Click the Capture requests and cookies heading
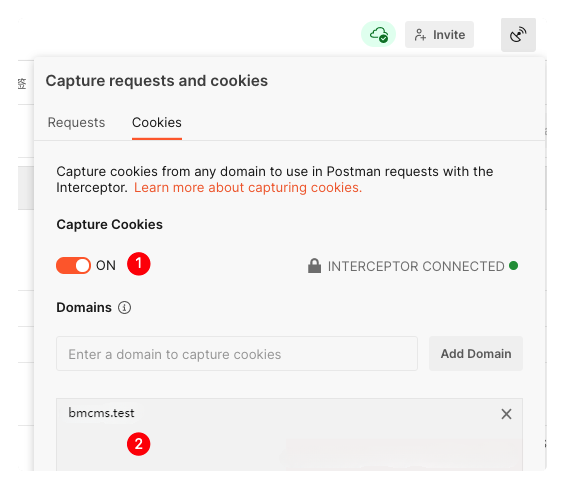This screenshot has width=565, height=489. [157, 81]
